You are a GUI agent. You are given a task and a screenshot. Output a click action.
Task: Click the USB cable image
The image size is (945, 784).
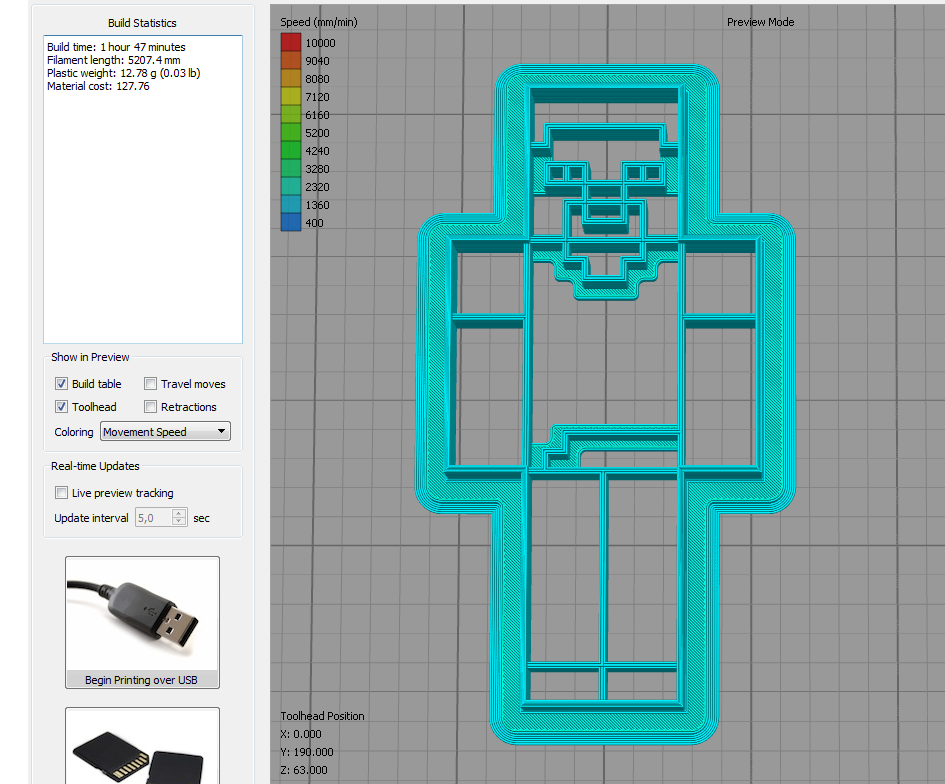click(x=142, y=613)
